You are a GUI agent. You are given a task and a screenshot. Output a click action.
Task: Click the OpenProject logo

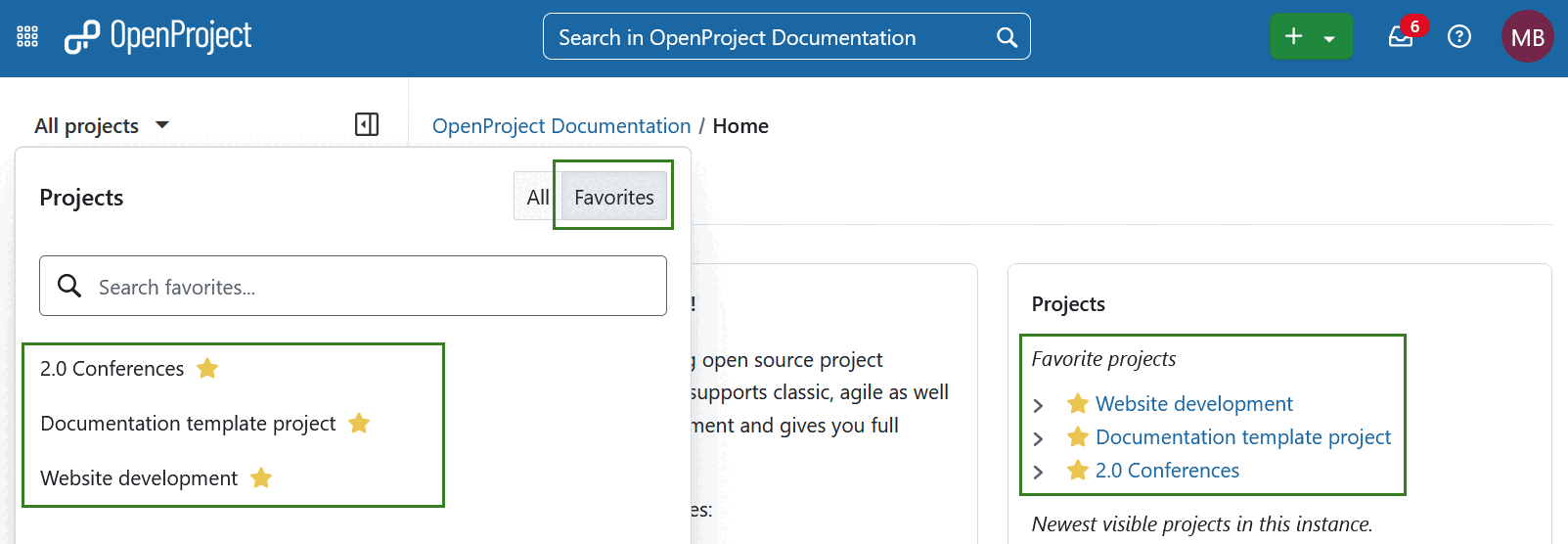point(157,37)
